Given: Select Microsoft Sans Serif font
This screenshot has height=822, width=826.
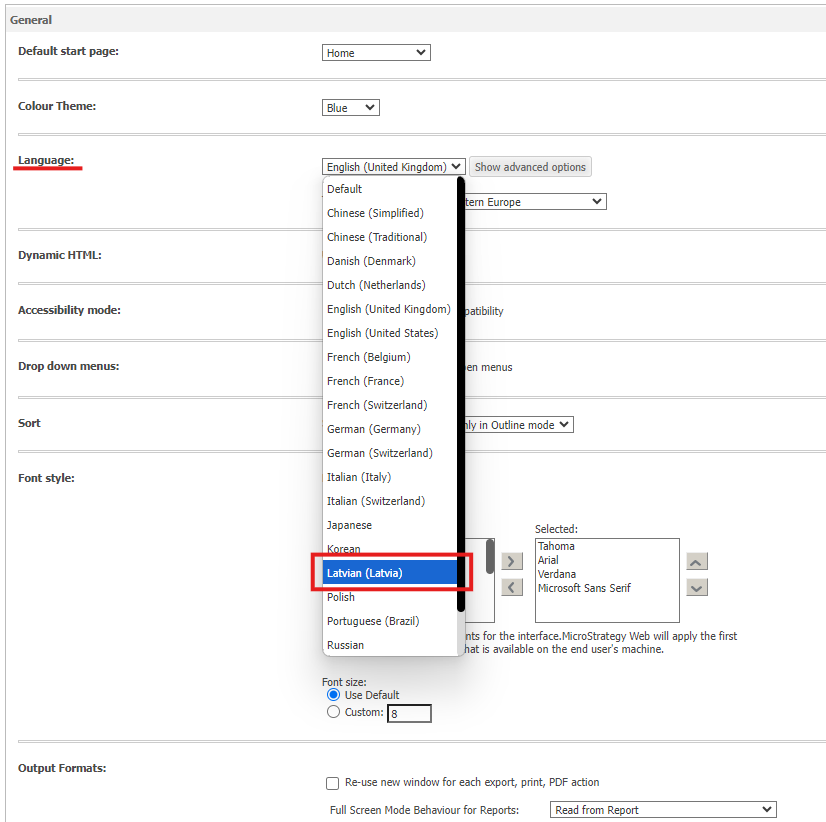Looking at the screenshot, I should [x=607, y=588].
